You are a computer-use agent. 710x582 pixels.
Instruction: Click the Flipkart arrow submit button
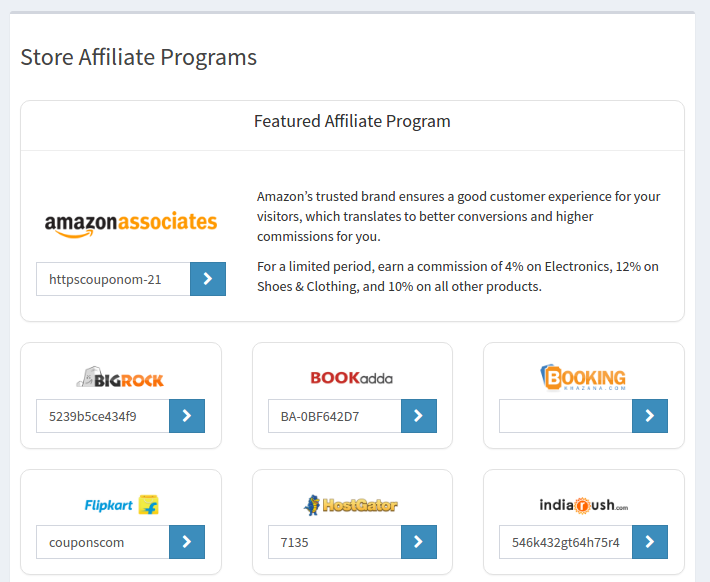click(187, 542)
